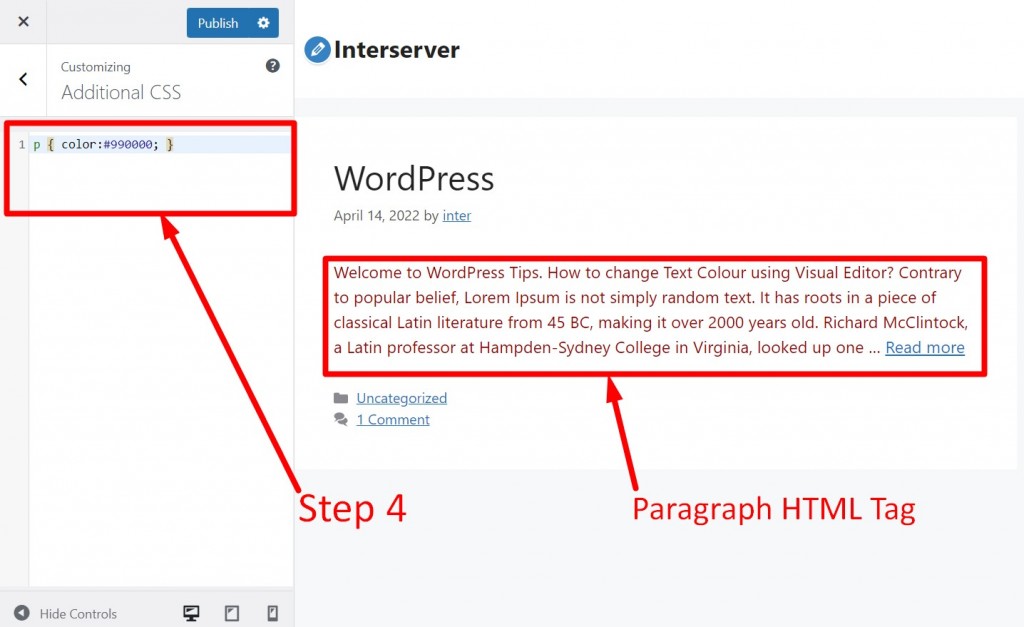This screenshot has width=1024, height=627.
Task: Open publish settings gear icon
Action: [x=264, y=23]
